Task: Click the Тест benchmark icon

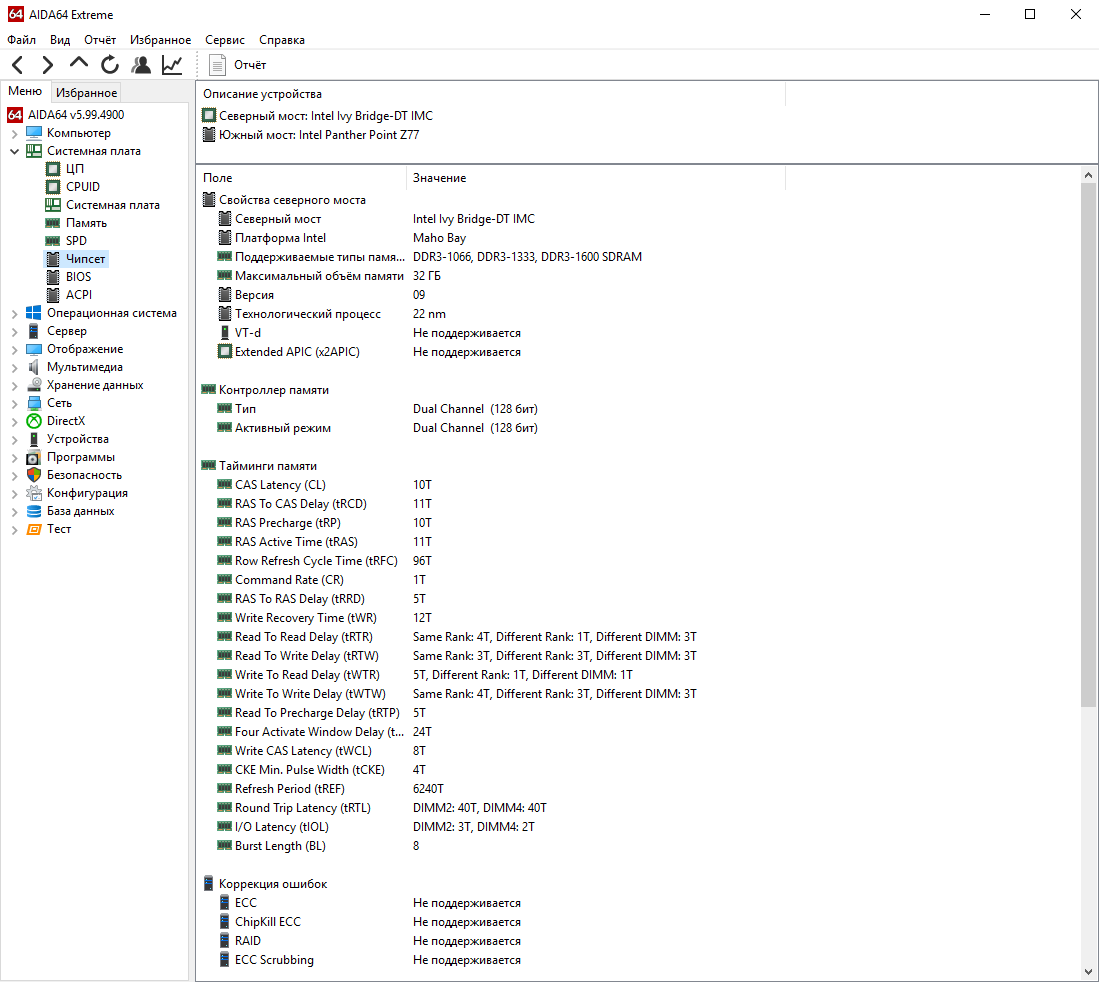Action: [x=34, y=529]
